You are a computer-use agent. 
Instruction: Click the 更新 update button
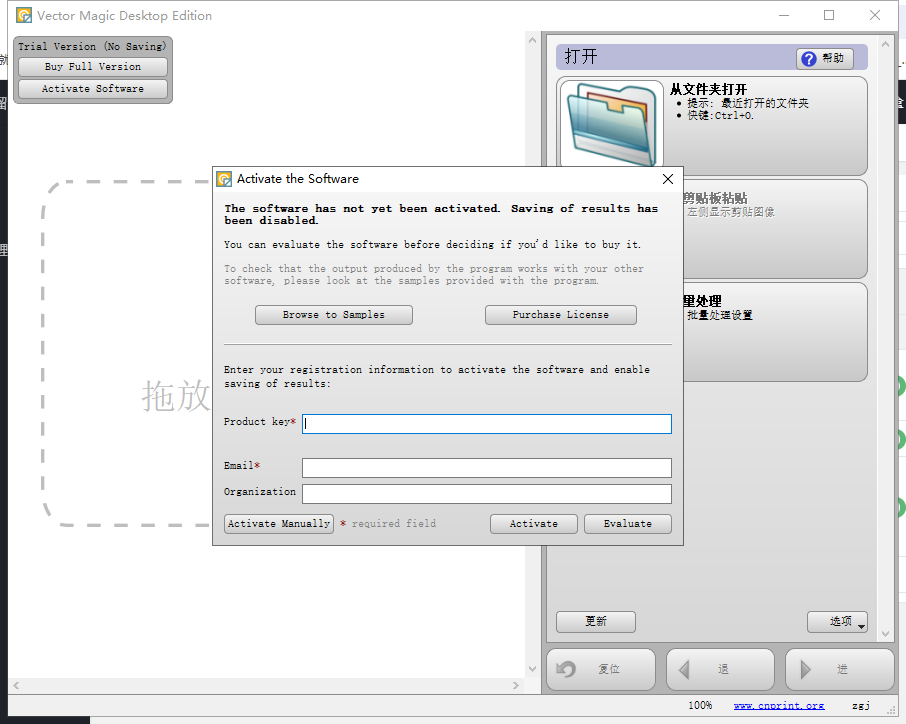(596, 622)
